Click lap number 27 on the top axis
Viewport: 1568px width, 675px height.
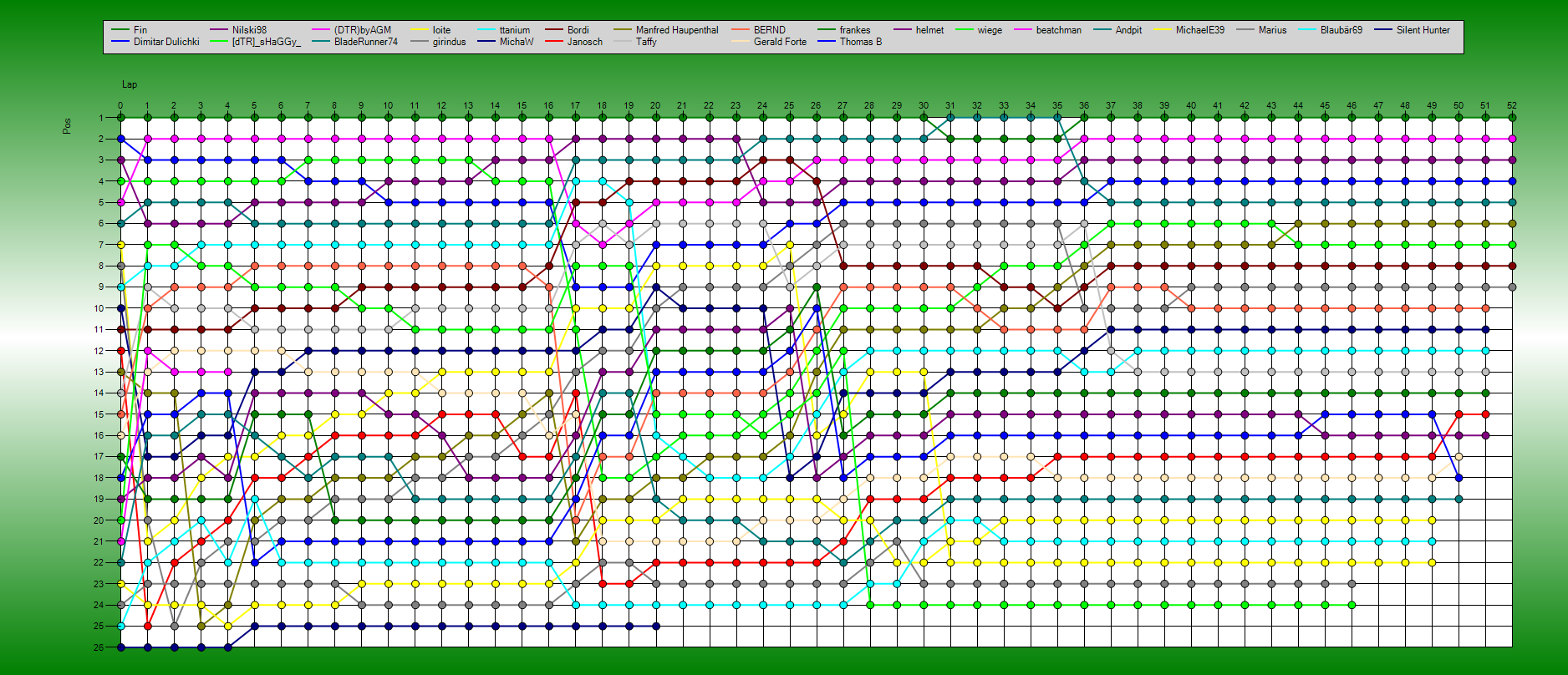point(843,106)
